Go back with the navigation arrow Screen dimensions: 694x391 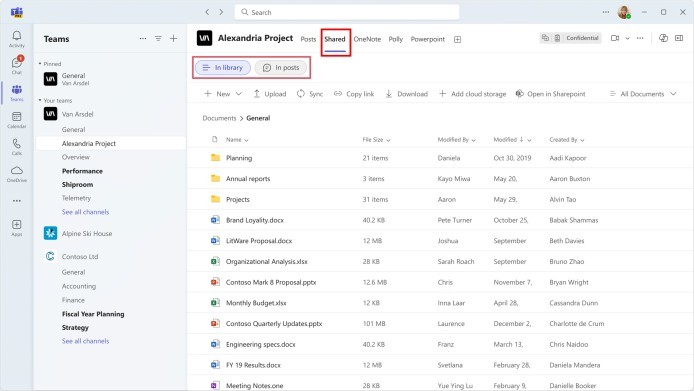click(x=207, y=12)
